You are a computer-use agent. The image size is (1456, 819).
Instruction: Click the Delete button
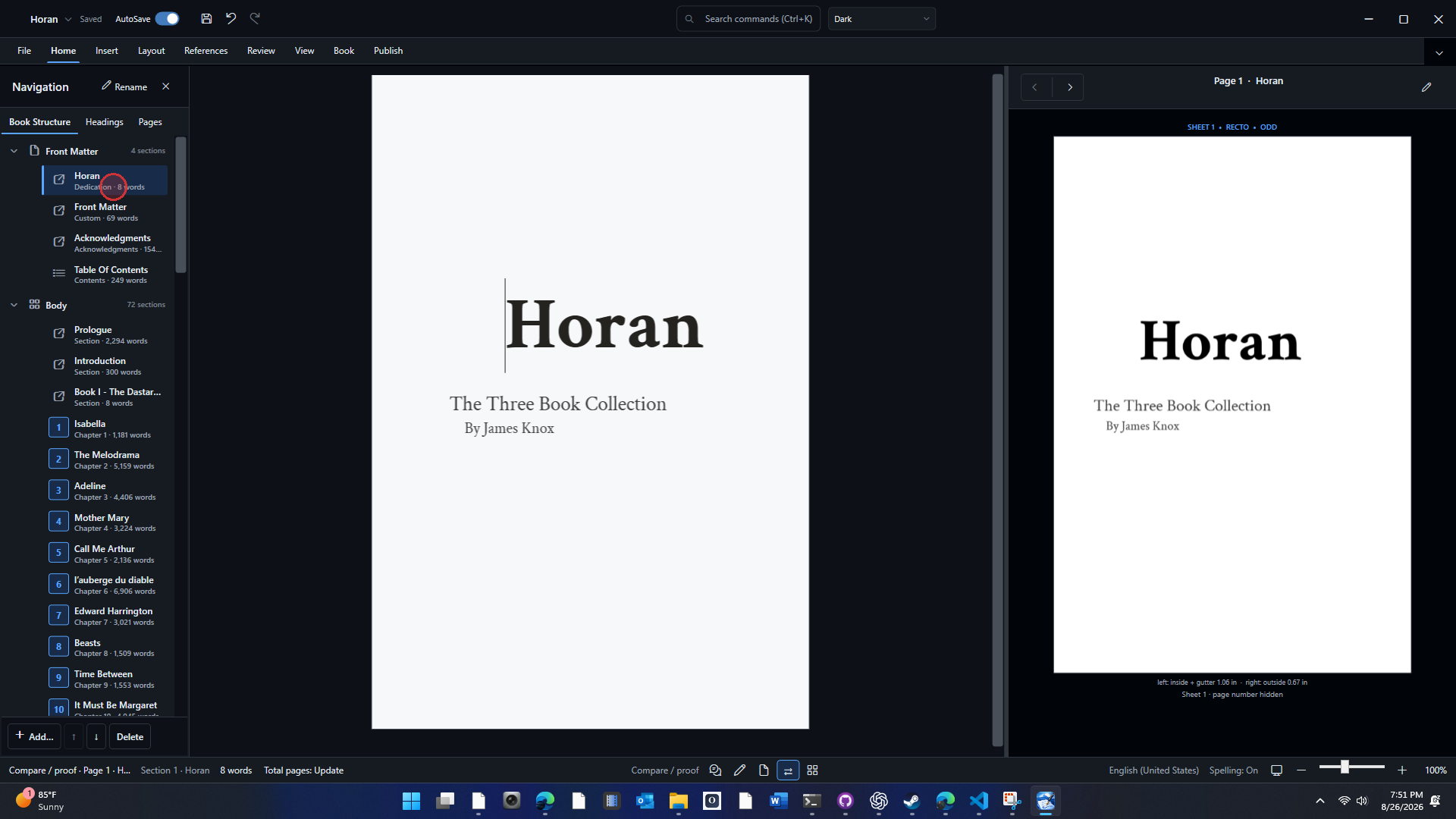(130, 736)
